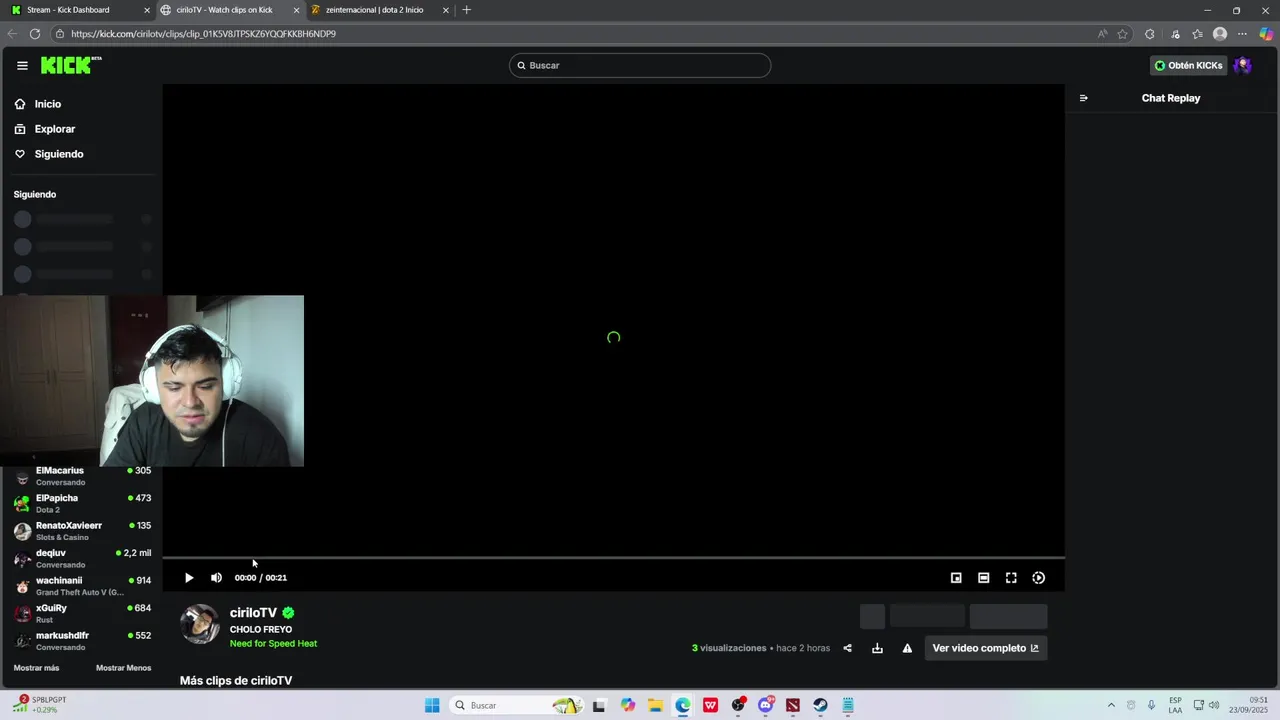This screenshot has width=1280, height=720.
Task: Open Windows Start menu
Action: point(432,705)
